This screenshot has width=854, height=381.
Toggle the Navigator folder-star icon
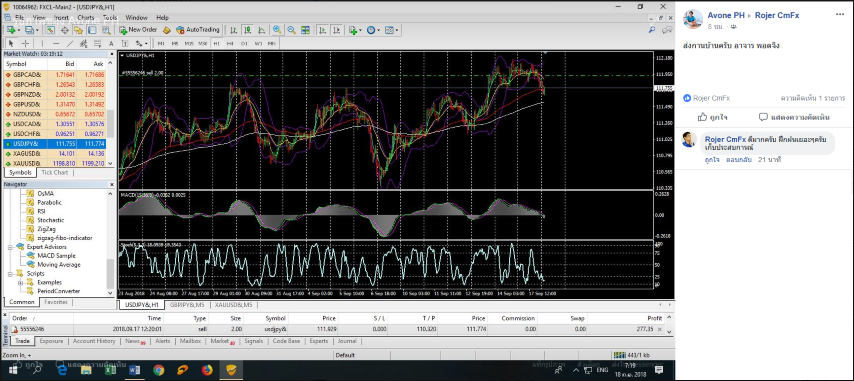(78, 30)
